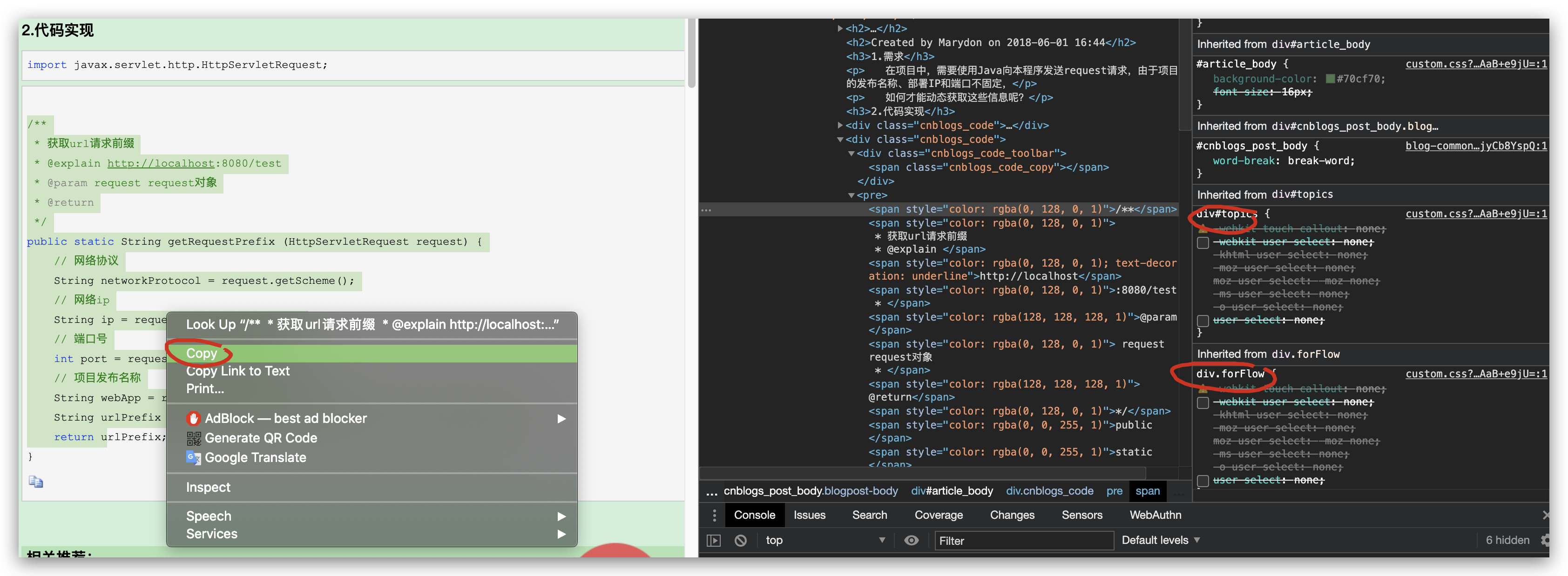The width and height of the screenshot is (1568, 576).
Task: Select Print... from the context menu
Action: (x=372, y=388)
